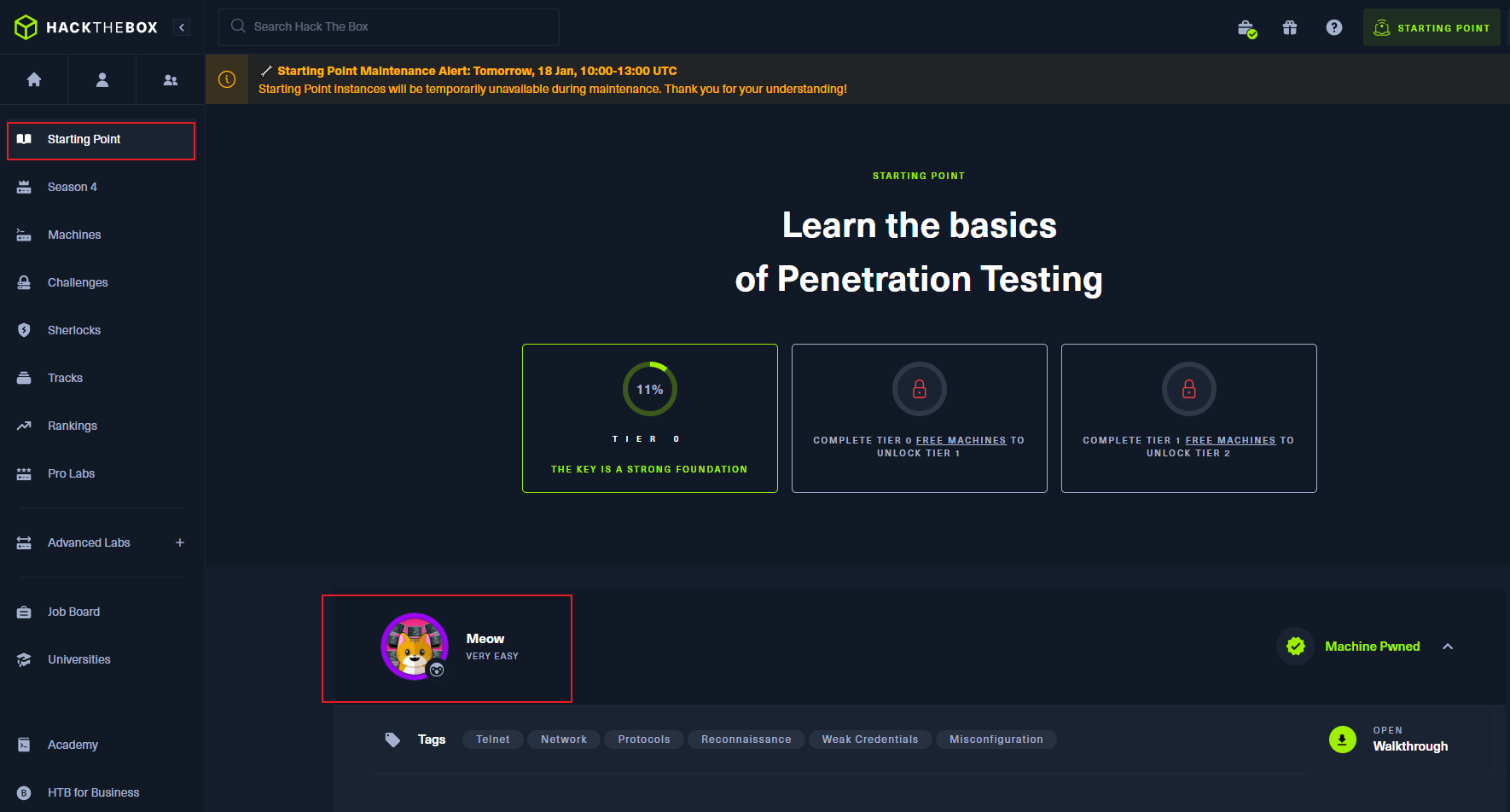
Task: Select the Telnet tag
Action: tap(493, 739)
